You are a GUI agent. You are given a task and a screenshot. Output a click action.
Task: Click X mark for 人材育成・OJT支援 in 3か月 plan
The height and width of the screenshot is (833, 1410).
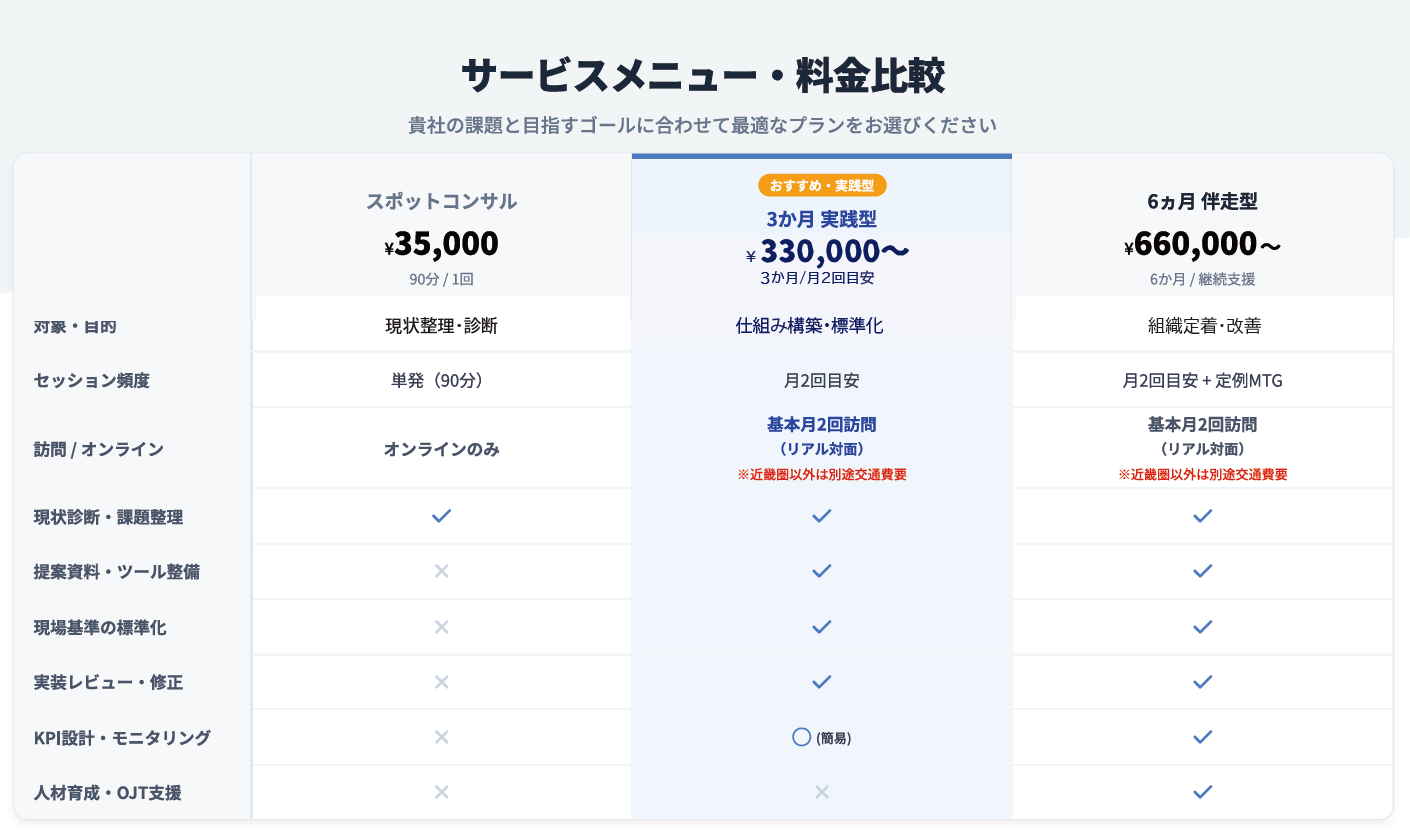coord(822,792)
